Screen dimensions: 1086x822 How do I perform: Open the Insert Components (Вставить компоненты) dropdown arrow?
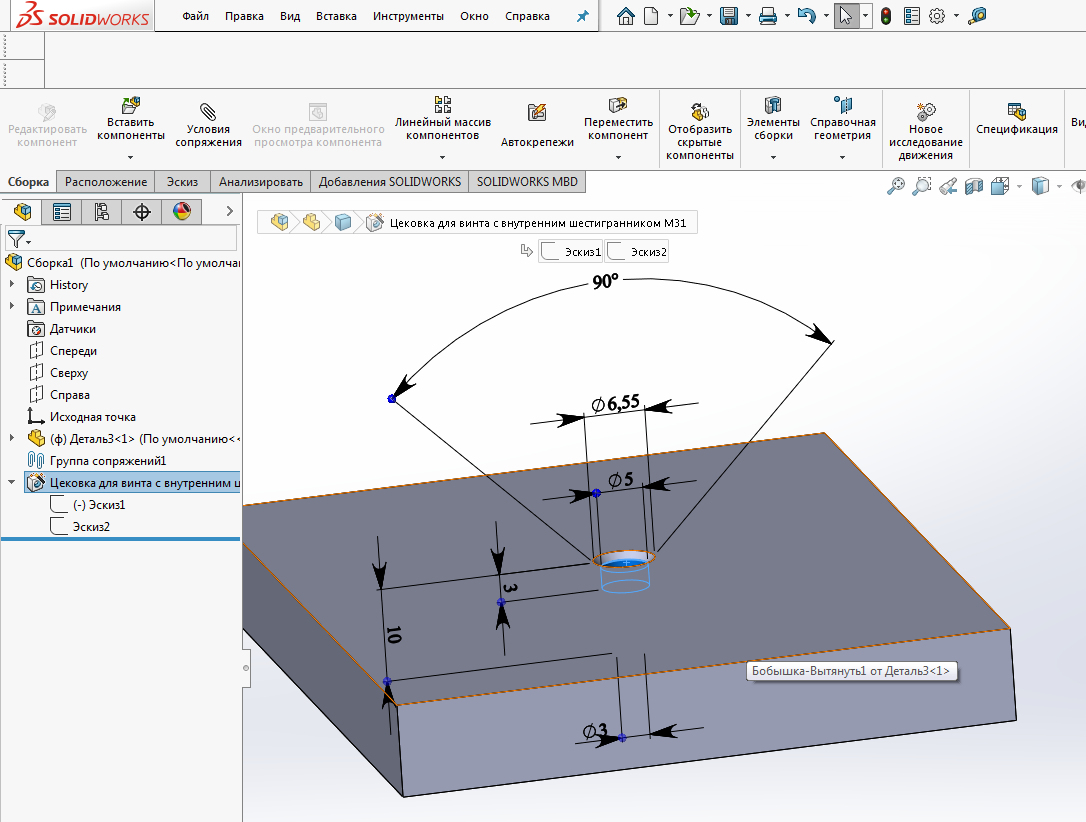pos(130,157)
